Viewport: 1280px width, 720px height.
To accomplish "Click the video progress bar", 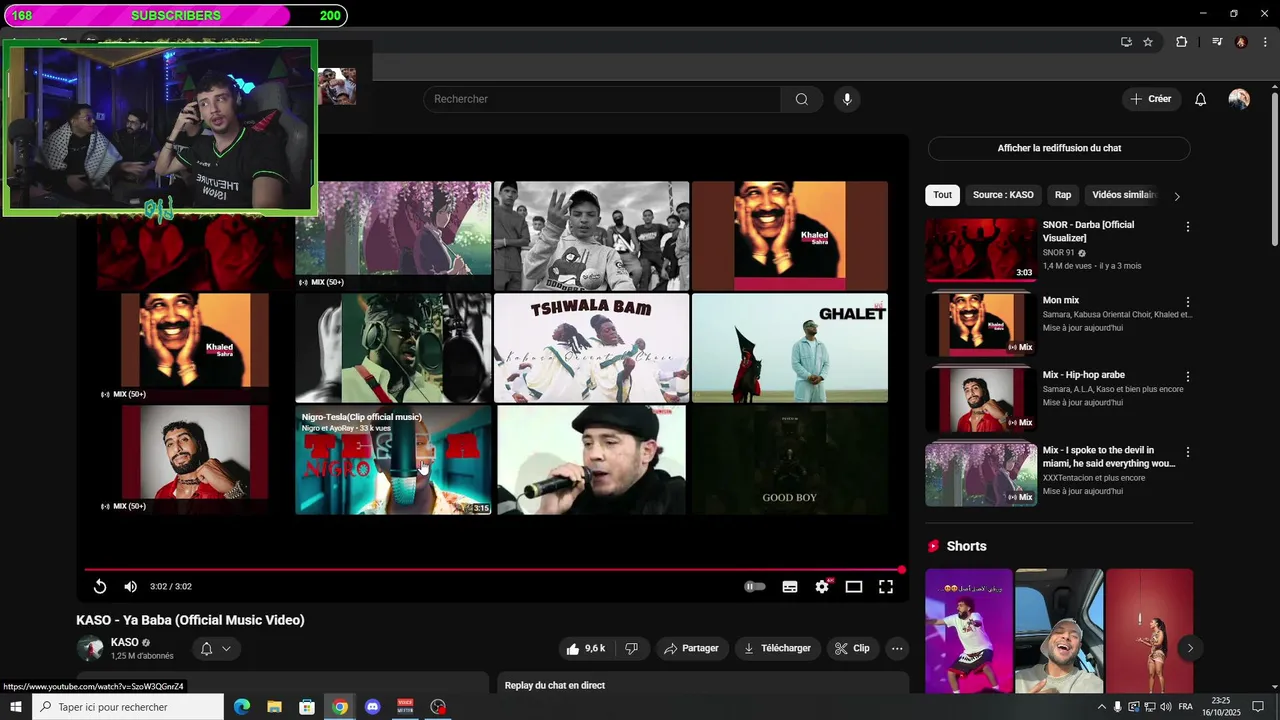I will tap(492, 570).
